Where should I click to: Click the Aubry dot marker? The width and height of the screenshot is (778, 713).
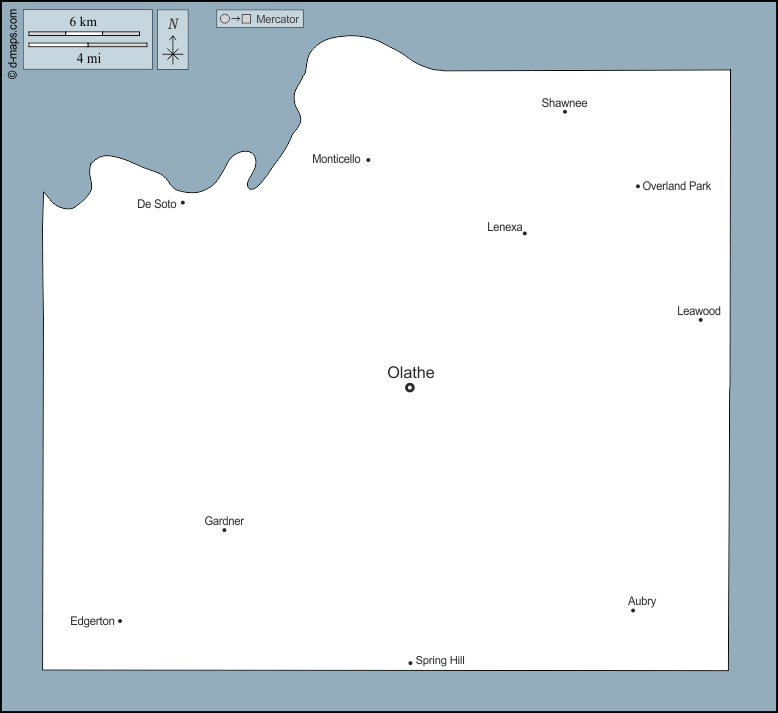(x=633, y=610)
